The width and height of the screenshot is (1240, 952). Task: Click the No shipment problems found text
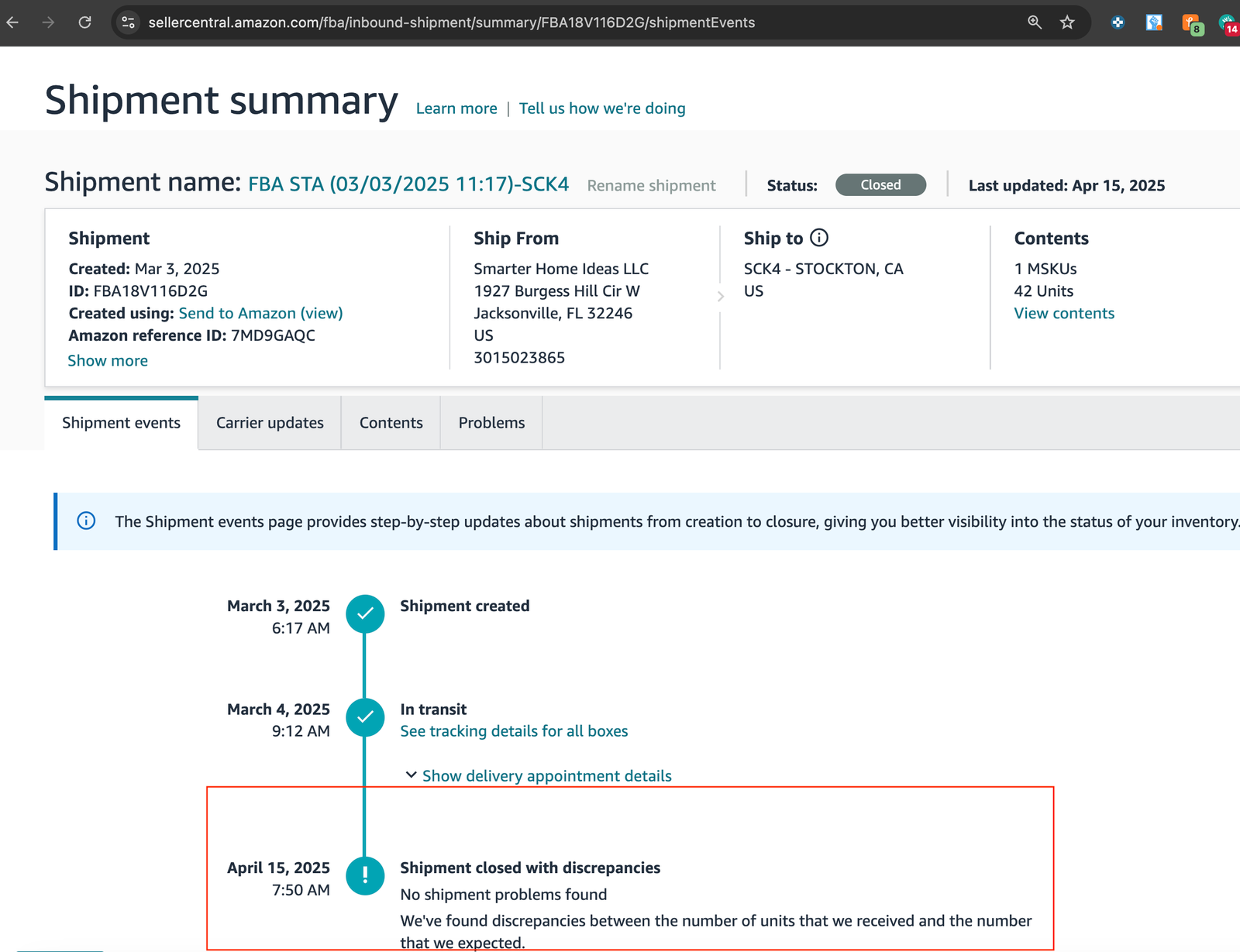pos(504,895)
